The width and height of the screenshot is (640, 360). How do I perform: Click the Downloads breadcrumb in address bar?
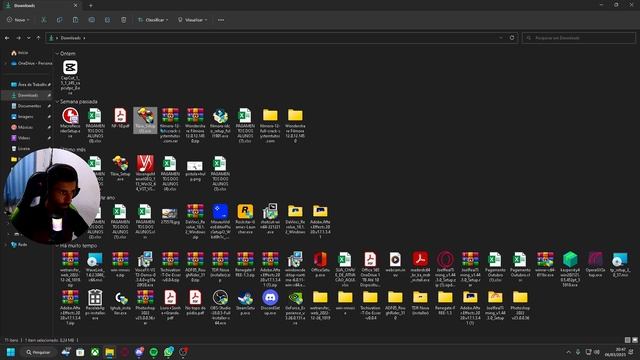(71, 38)
